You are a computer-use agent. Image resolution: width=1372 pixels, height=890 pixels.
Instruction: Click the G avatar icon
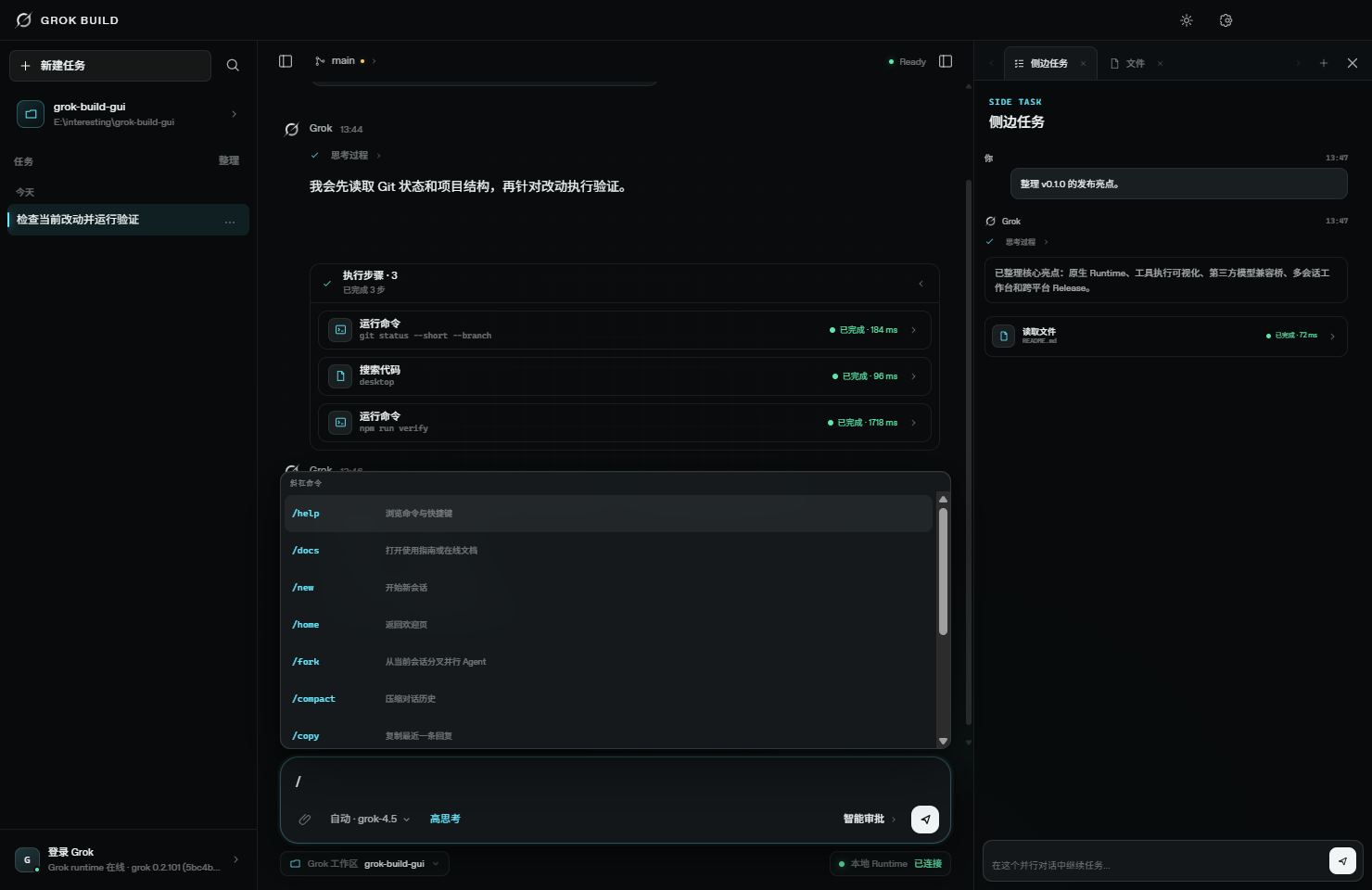27,859
